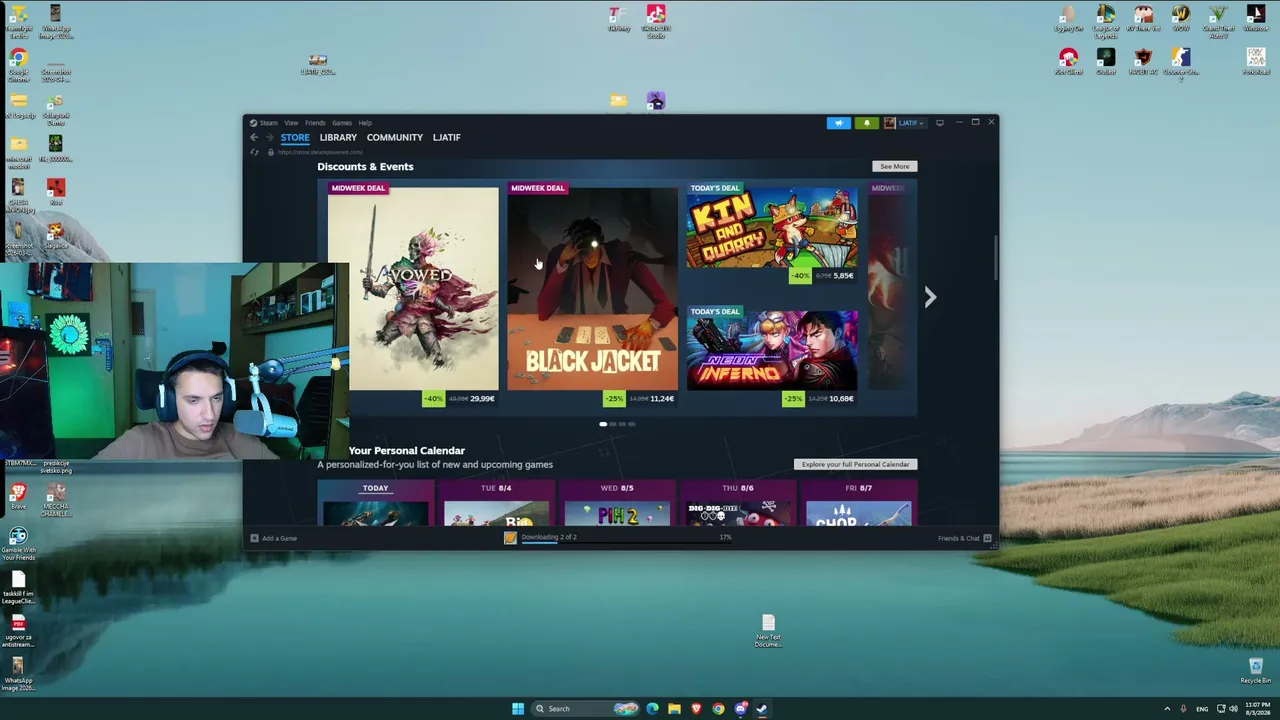
Task: Open the downloading game icon in footer
Action: click(510, 538)
